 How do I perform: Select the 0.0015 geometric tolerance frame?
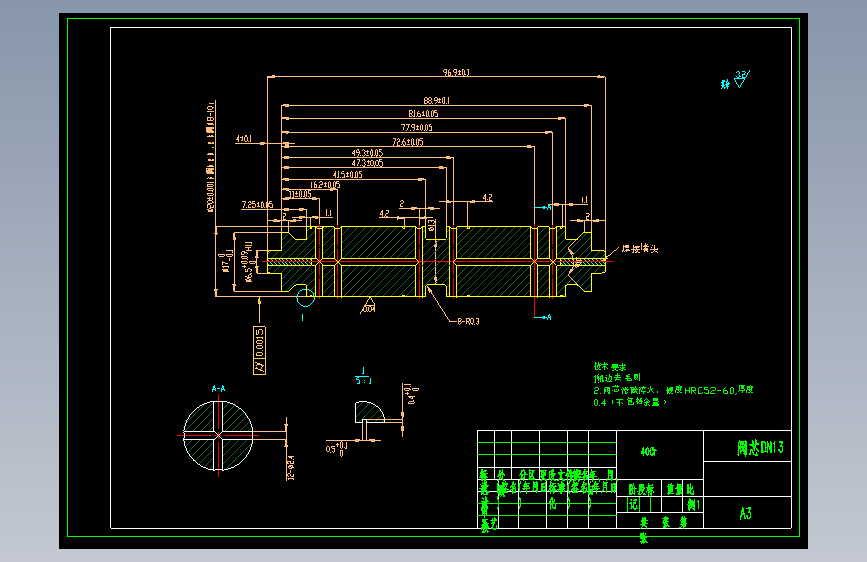click(259, 350)
